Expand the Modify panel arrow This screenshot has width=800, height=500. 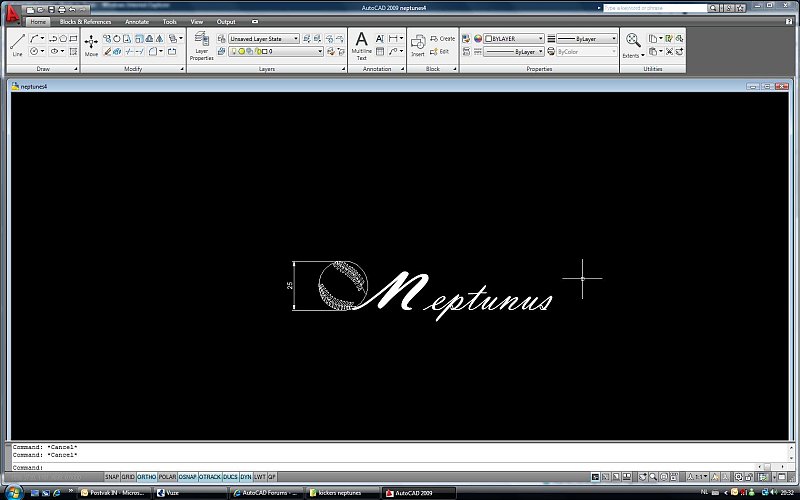[182, 69]
